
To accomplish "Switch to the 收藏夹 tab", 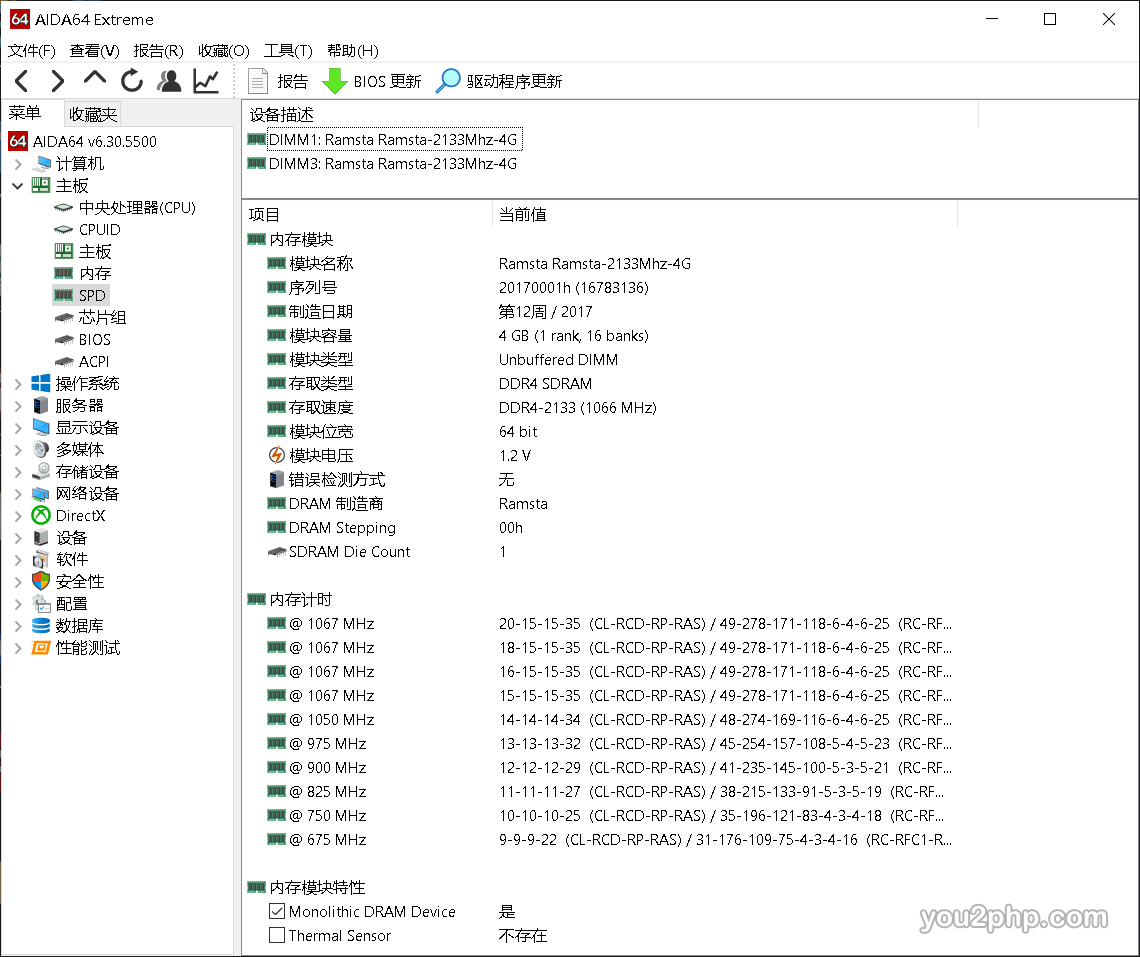I will tap(92, 114).
